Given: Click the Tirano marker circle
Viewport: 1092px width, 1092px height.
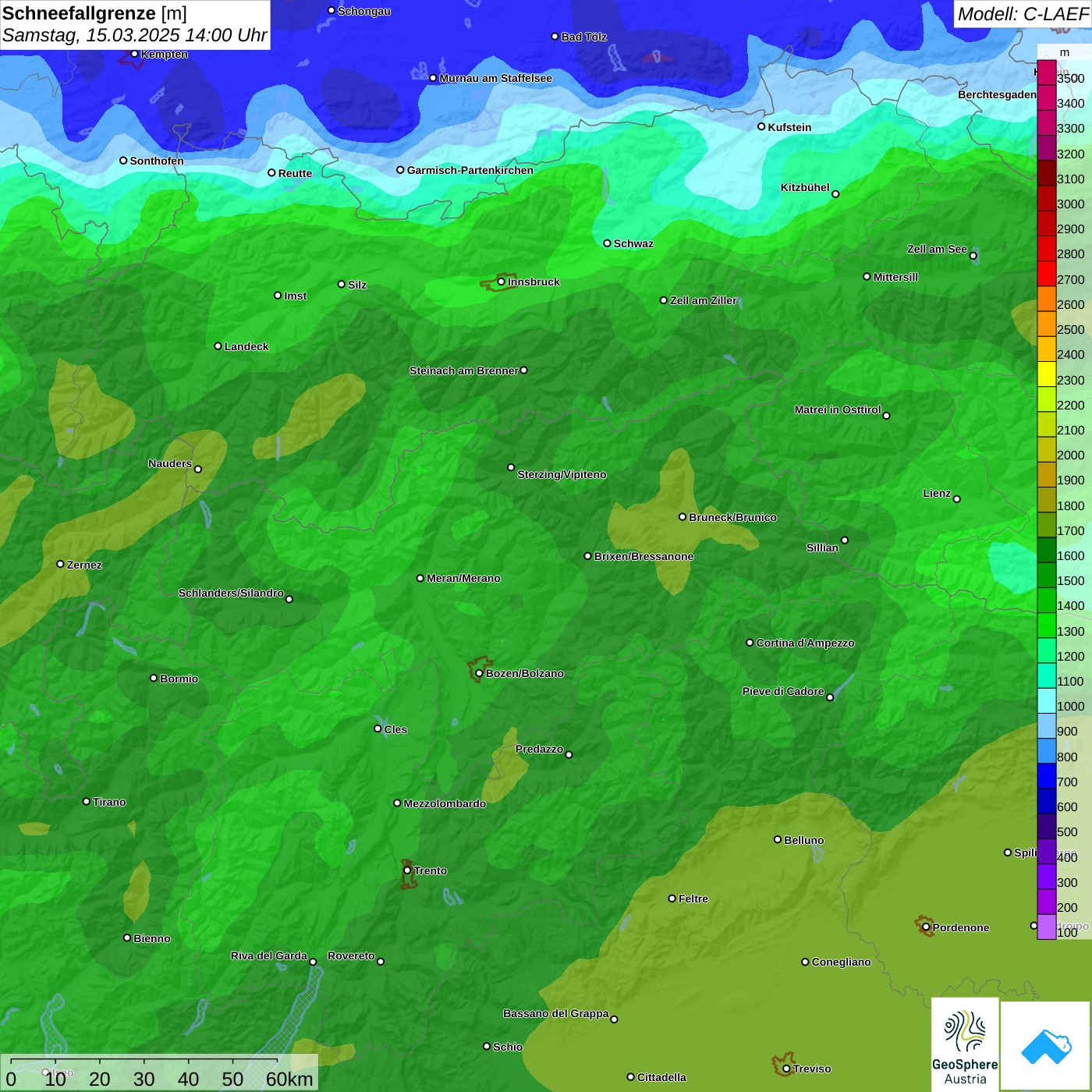Looking at the screenshot, I should pos(87,801).
